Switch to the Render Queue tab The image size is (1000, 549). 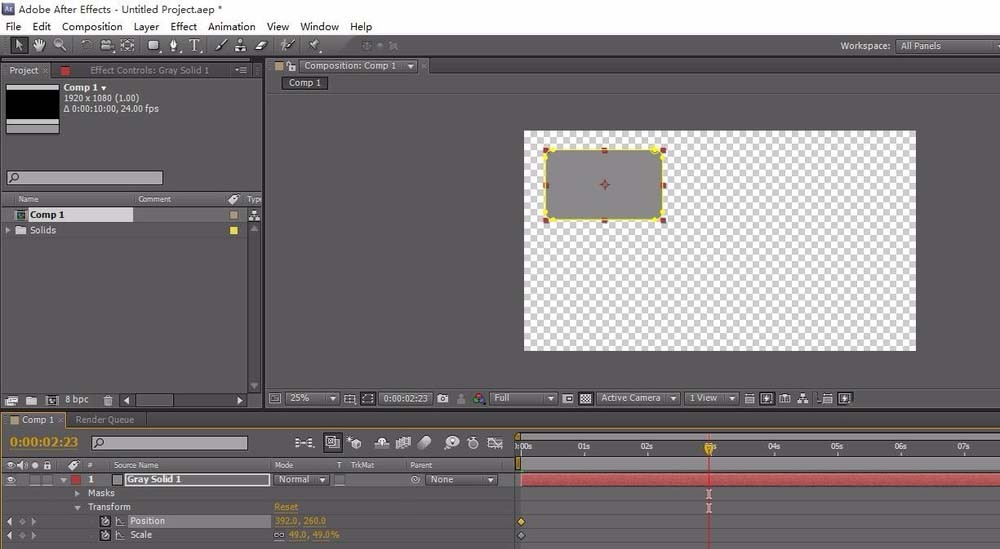pos(104,420)
